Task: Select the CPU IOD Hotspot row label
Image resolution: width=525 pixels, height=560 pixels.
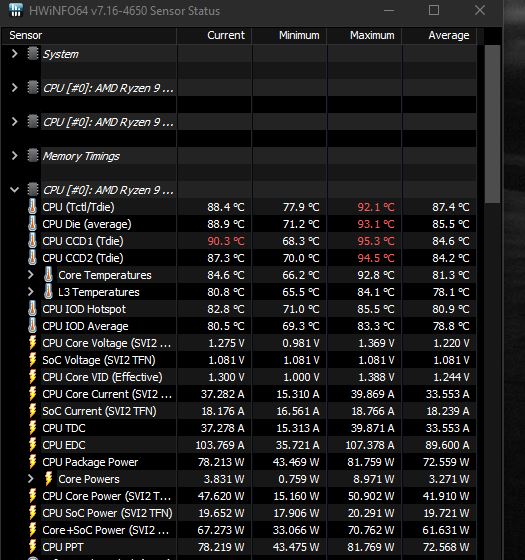Action: click(x=84, y=309)
